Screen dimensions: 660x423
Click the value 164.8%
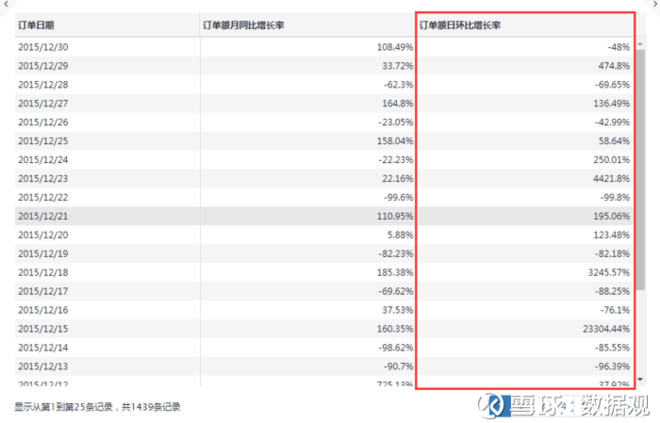397,104
